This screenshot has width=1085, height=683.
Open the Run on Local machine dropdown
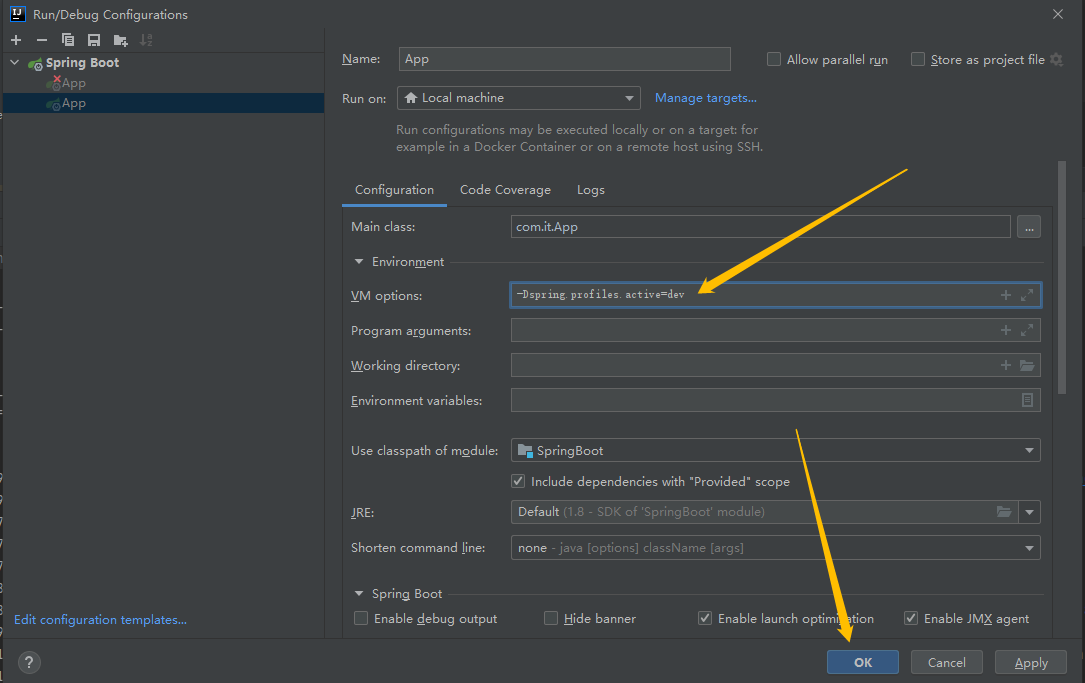click(x=519, y=98)
